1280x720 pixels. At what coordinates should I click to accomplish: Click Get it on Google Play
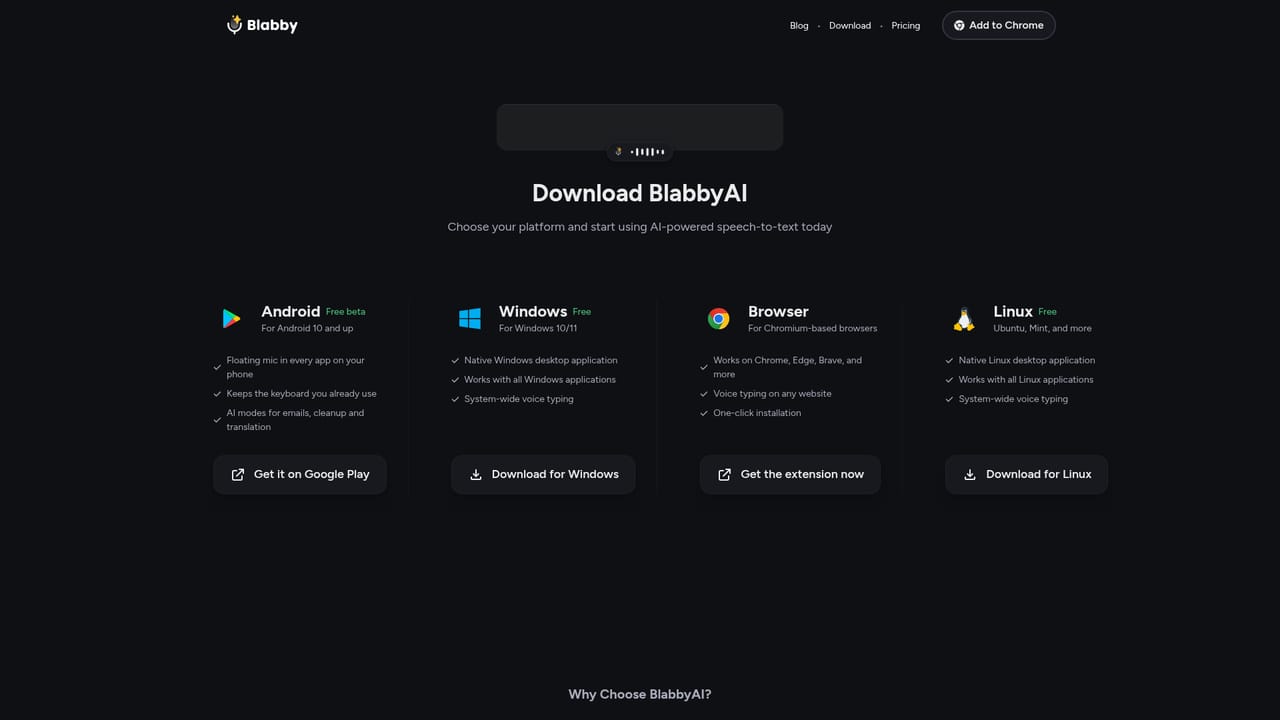300,474
